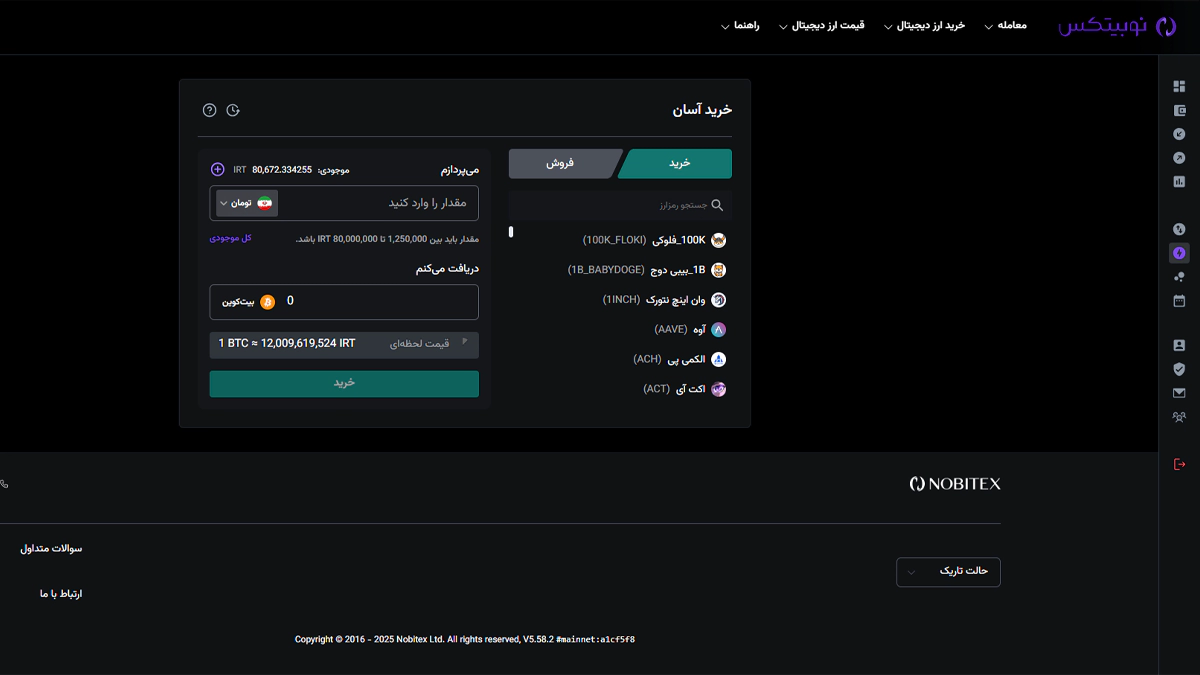The width and height of the screenshot is (1200, 675).
Task: Open the dashboard grid icon in sidebar
Action: [1179, 87]
